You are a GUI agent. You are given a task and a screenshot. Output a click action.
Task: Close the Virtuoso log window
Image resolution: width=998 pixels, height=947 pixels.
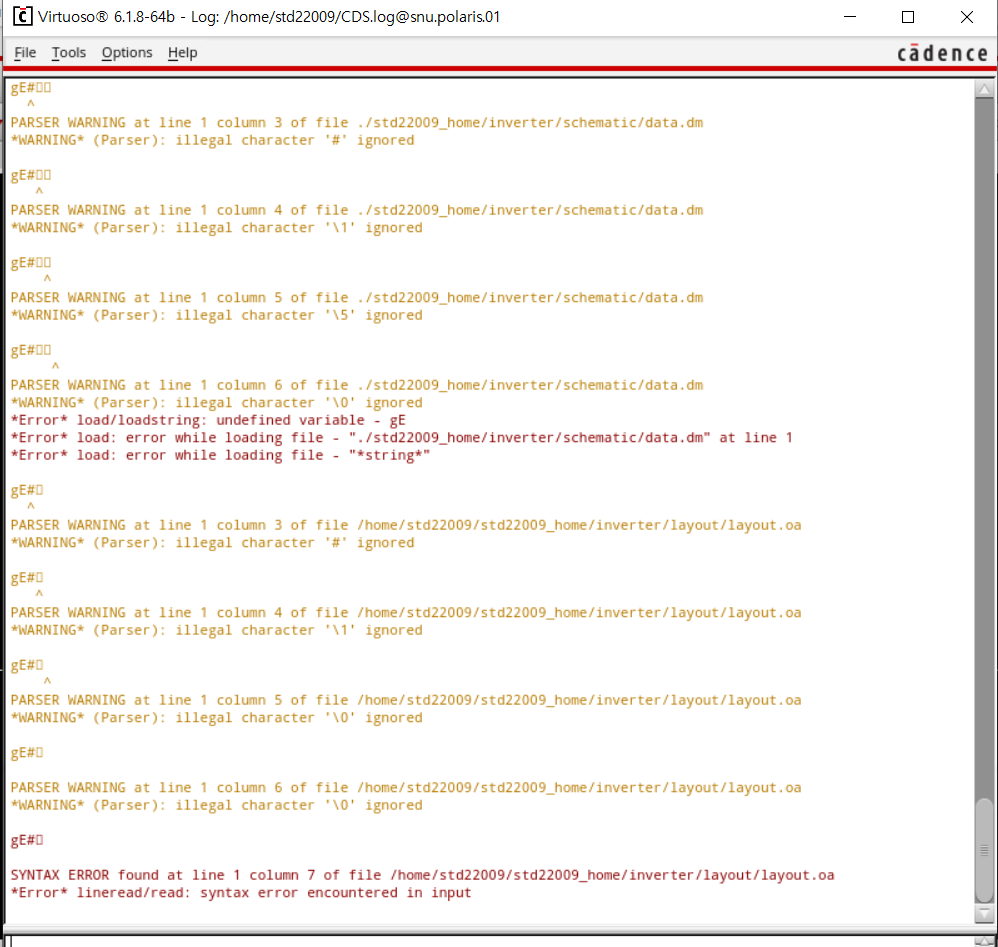[x=966, y=17]
